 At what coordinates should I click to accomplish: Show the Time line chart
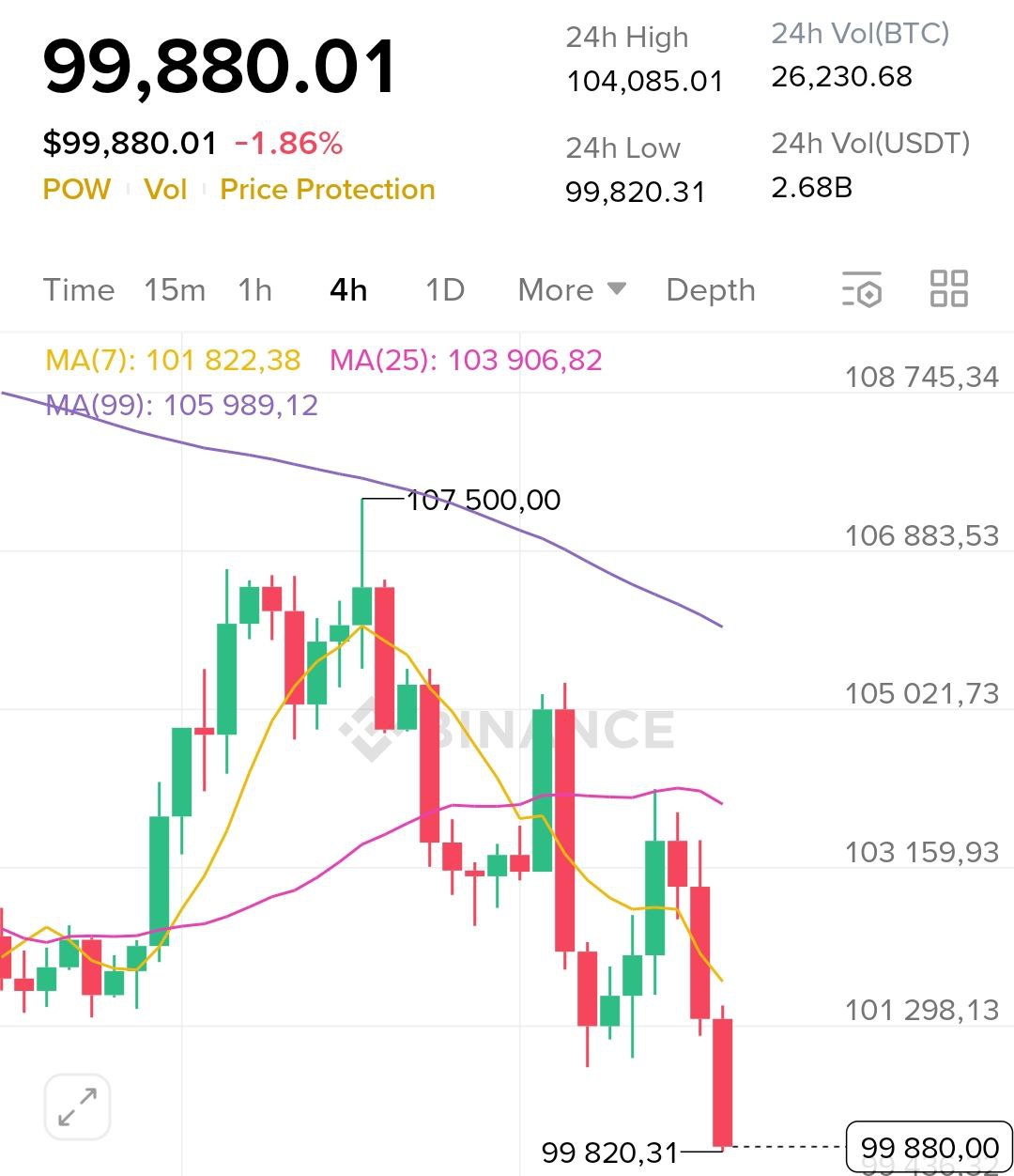(79, 290)
